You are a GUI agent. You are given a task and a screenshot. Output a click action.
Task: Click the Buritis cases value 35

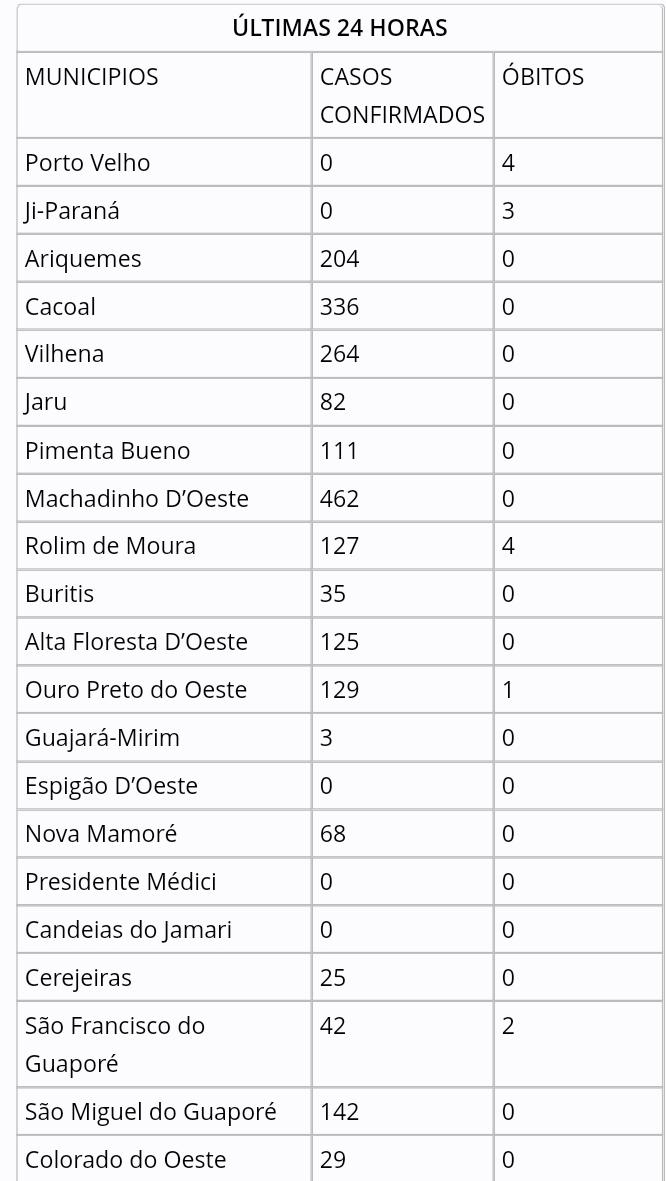coord(333,594)
